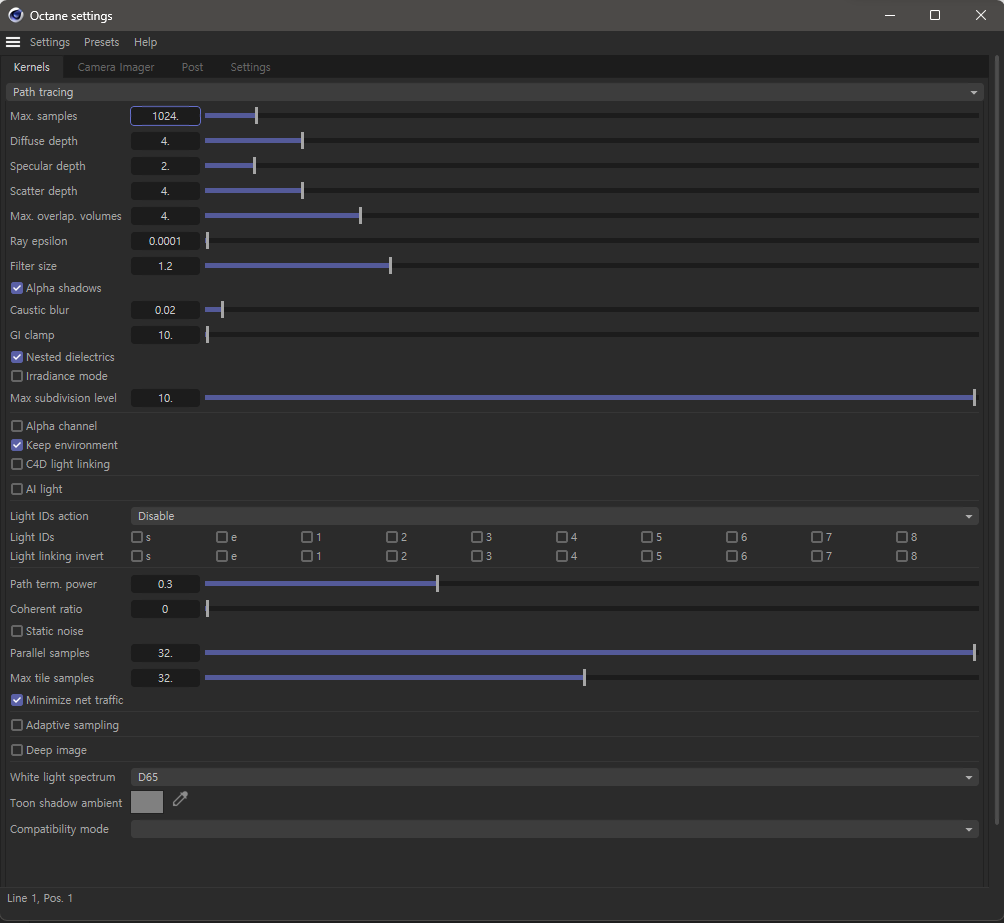
Task: Enable the Alpha channel checkbox
Action: (17, 426)
